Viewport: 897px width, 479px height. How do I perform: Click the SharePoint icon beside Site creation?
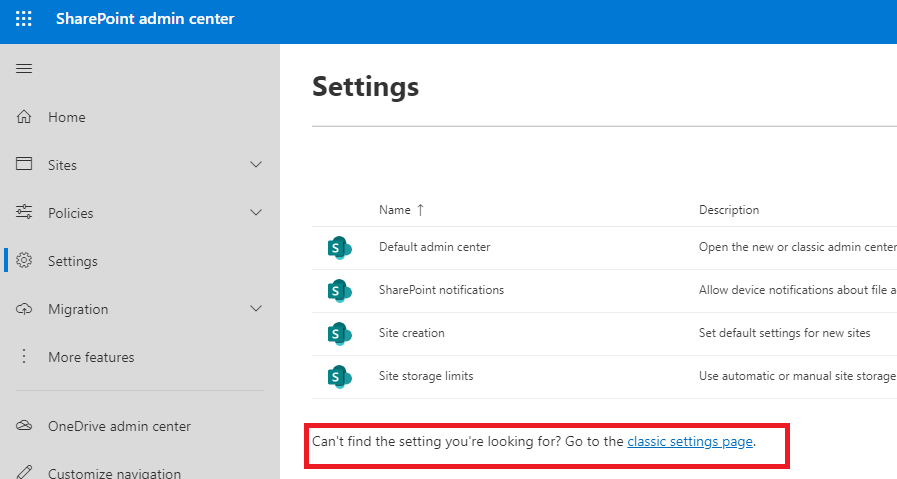click(x=339, y=333)
